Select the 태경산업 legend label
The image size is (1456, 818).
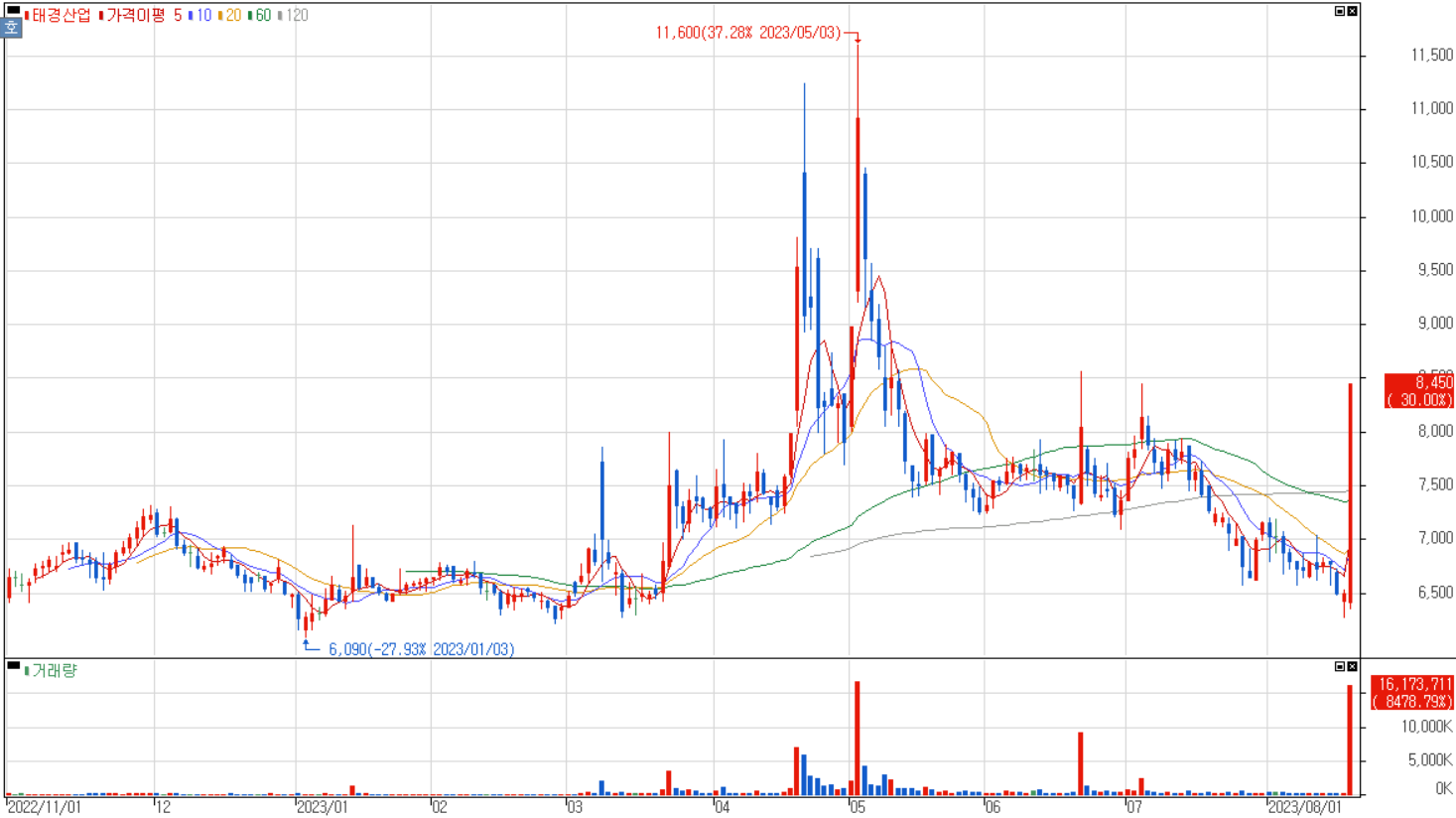[61, 16]
